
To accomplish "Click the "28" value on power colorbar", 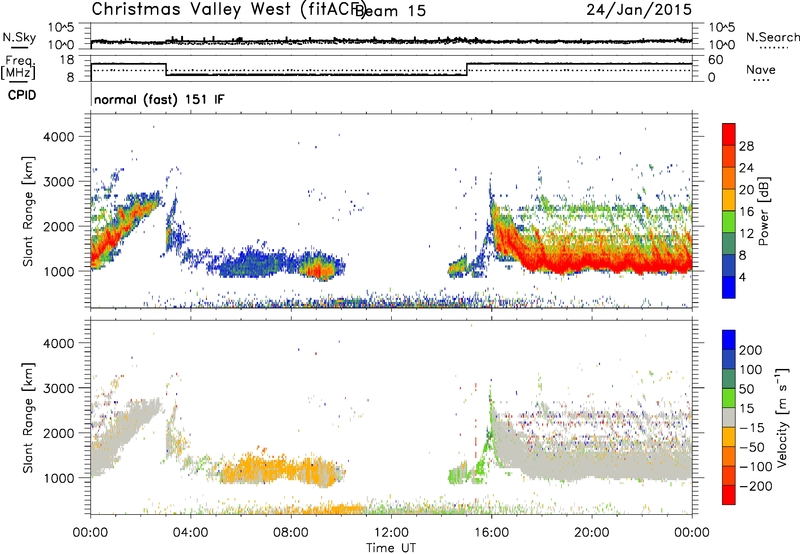I will (746, 146).
